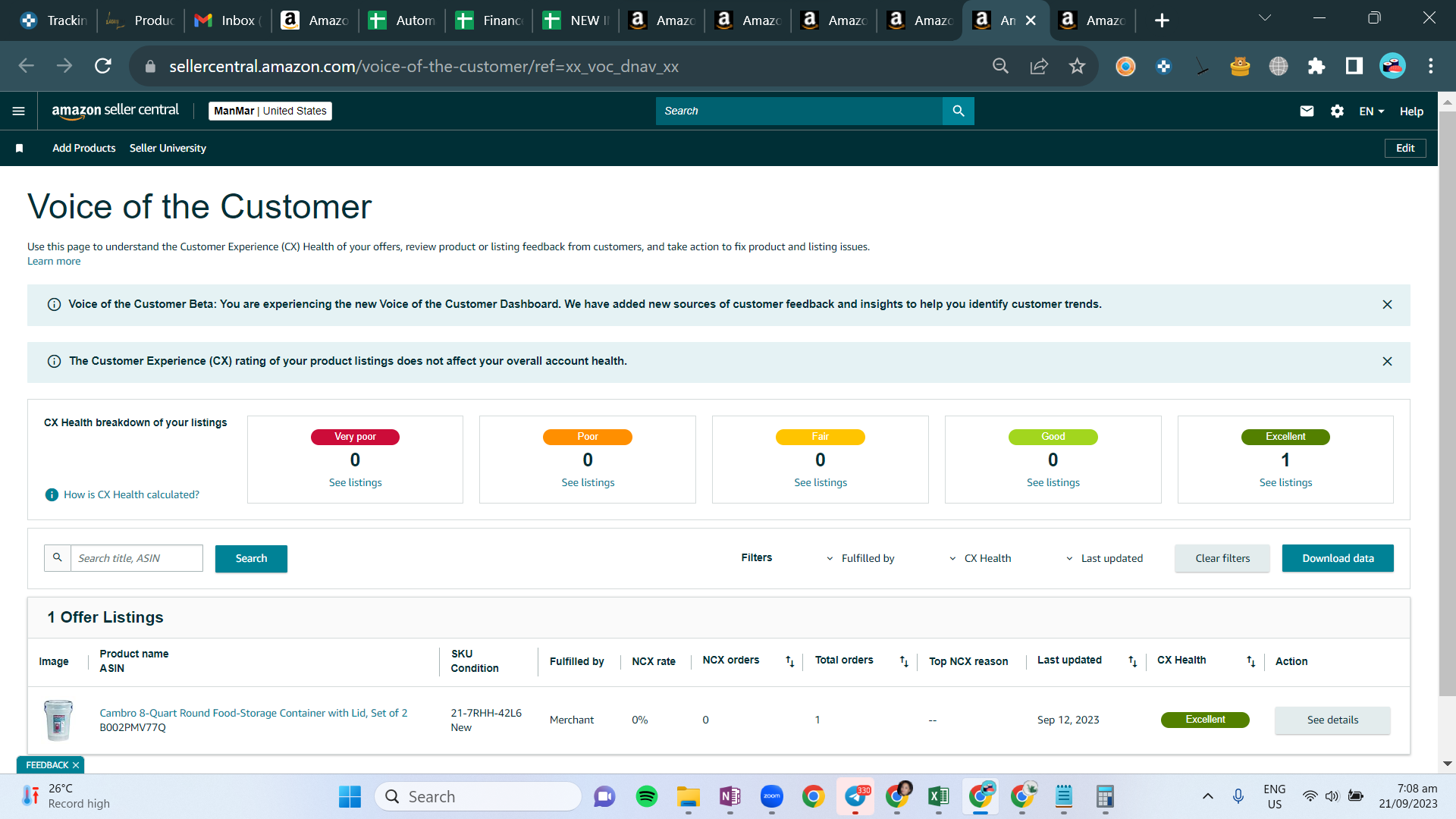Click the page vertical scrollbar
The image size is (1456, 819).
[1447, 402]
